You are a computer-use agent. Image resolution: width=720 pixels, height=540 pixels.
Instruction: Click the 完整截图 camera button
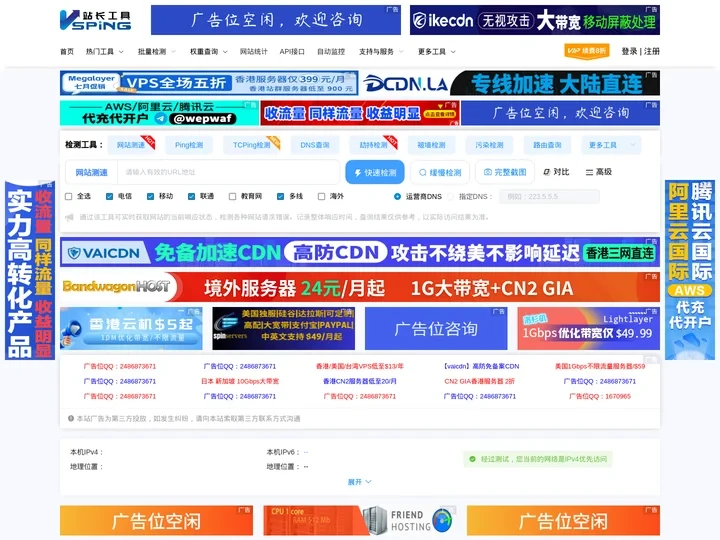coord(505,172)
